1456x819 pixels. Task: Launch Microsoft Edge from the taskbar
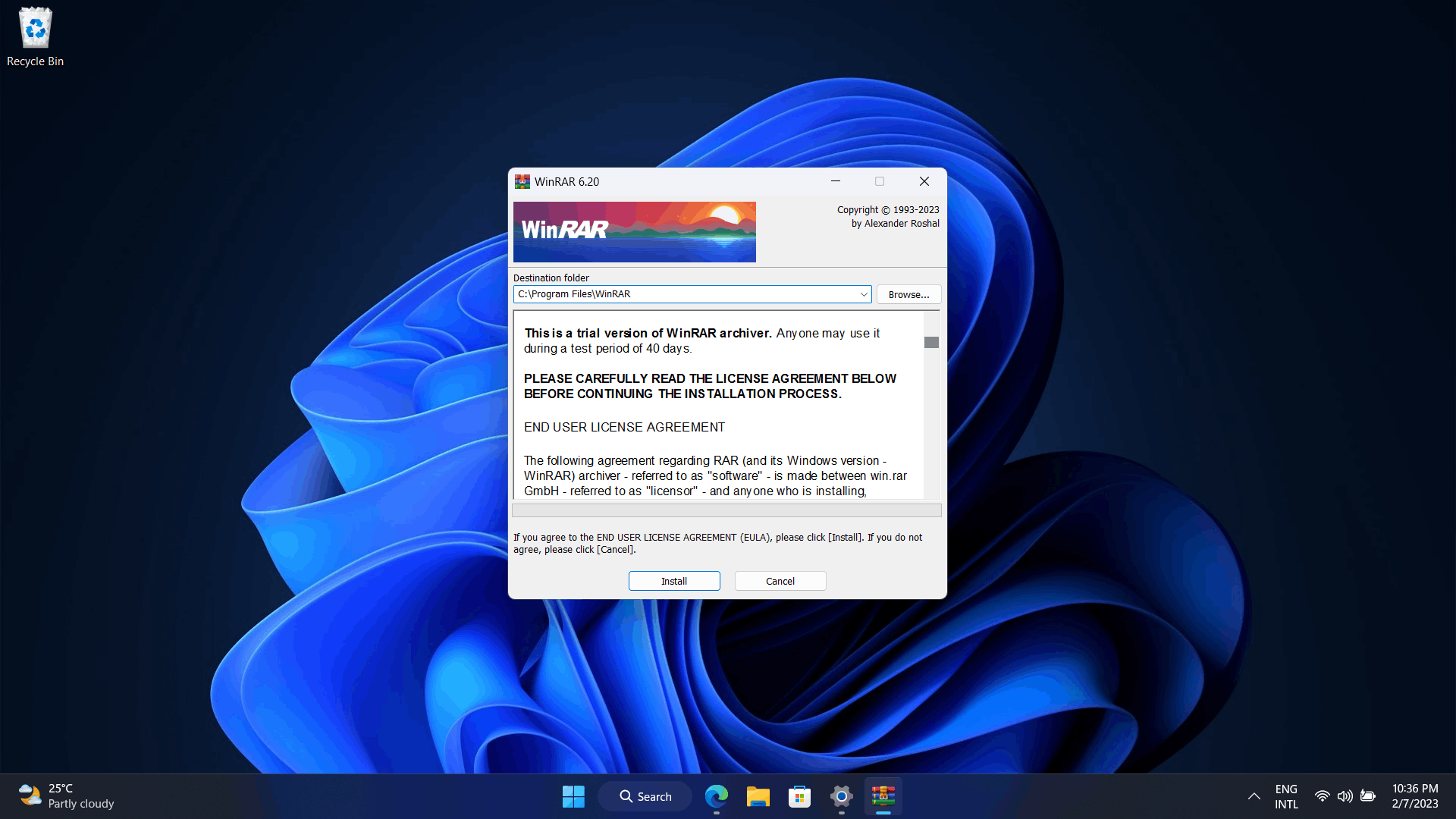pos(717,796)
